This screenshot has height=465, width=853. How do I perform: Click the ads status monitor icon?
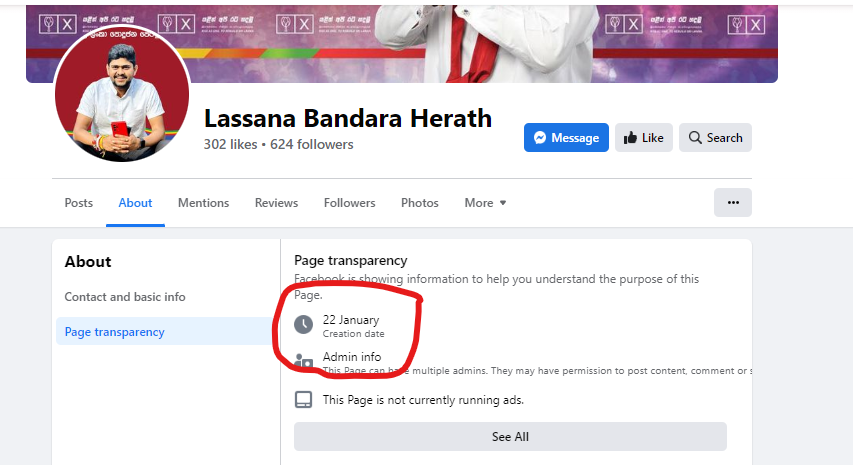coord(304,400)
